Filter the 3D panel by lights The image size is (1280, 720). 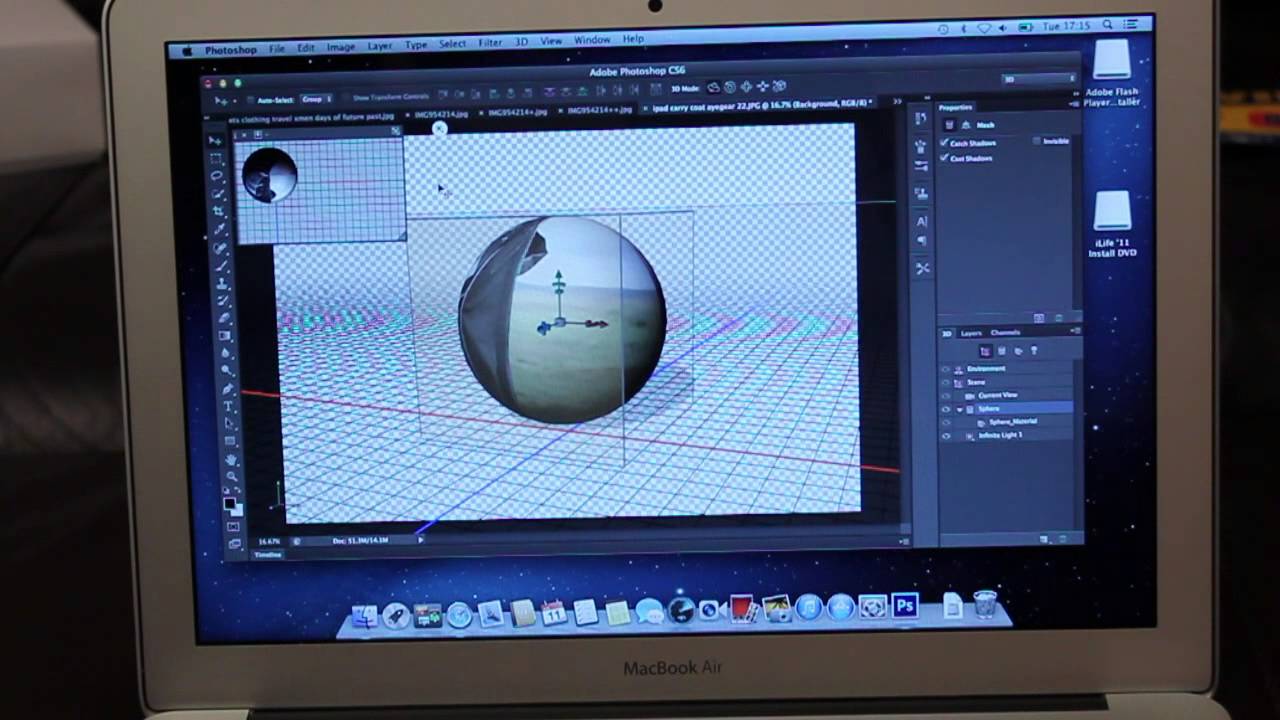[x=1034, y=351]
